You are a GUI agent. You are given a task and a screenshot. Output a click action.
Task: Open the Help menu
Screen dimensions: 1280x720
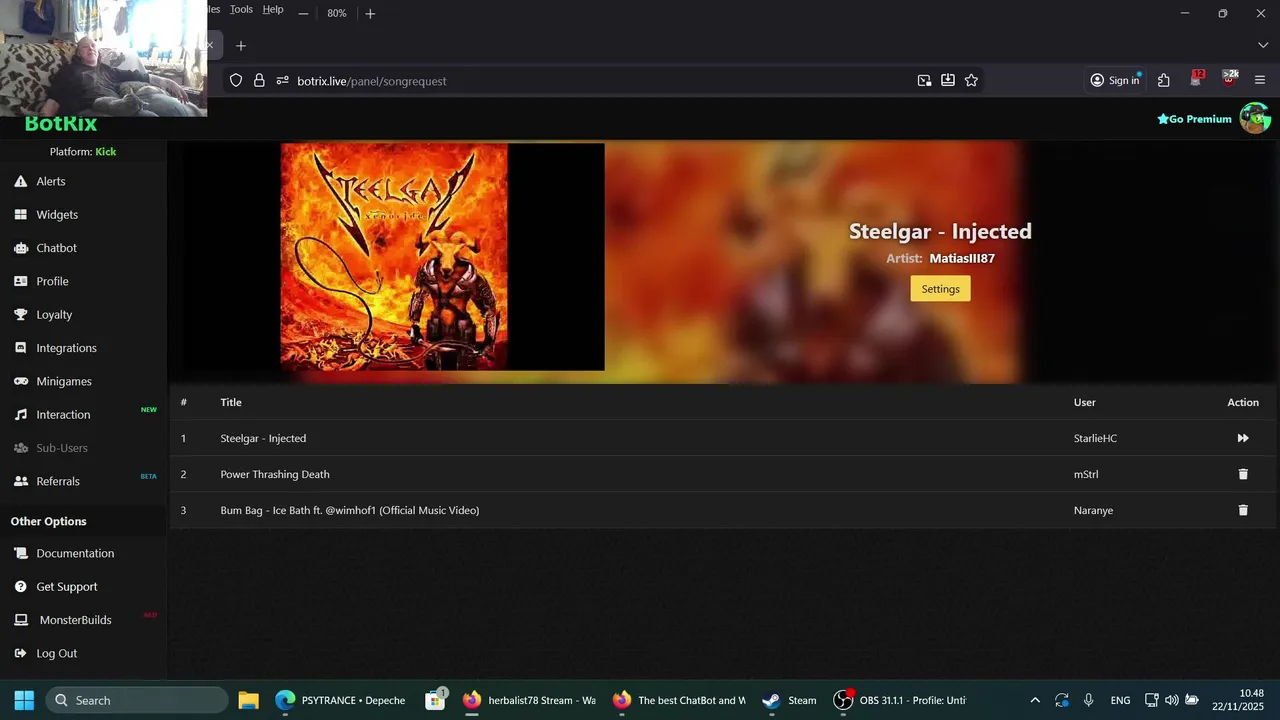(x=273, y=9)
